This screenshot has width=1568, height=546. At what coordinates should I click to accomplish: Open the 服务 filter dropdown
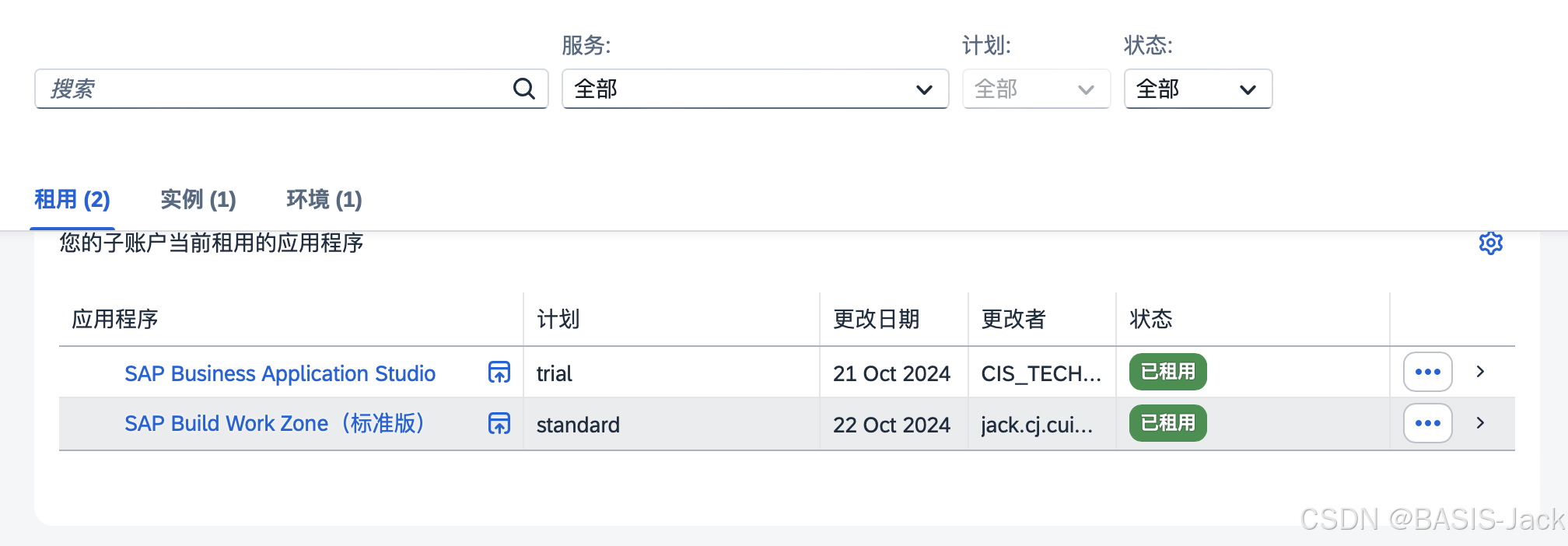753,89
